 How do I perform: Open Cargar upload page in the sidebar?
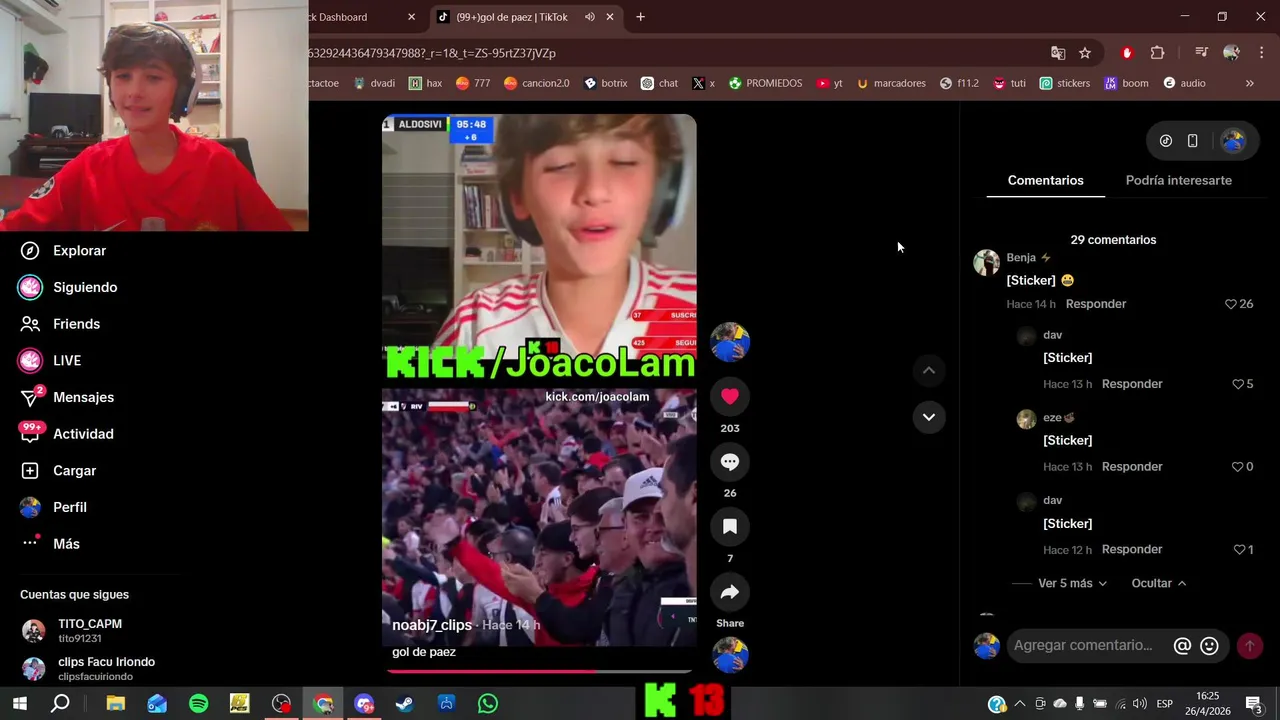[58, 471]
